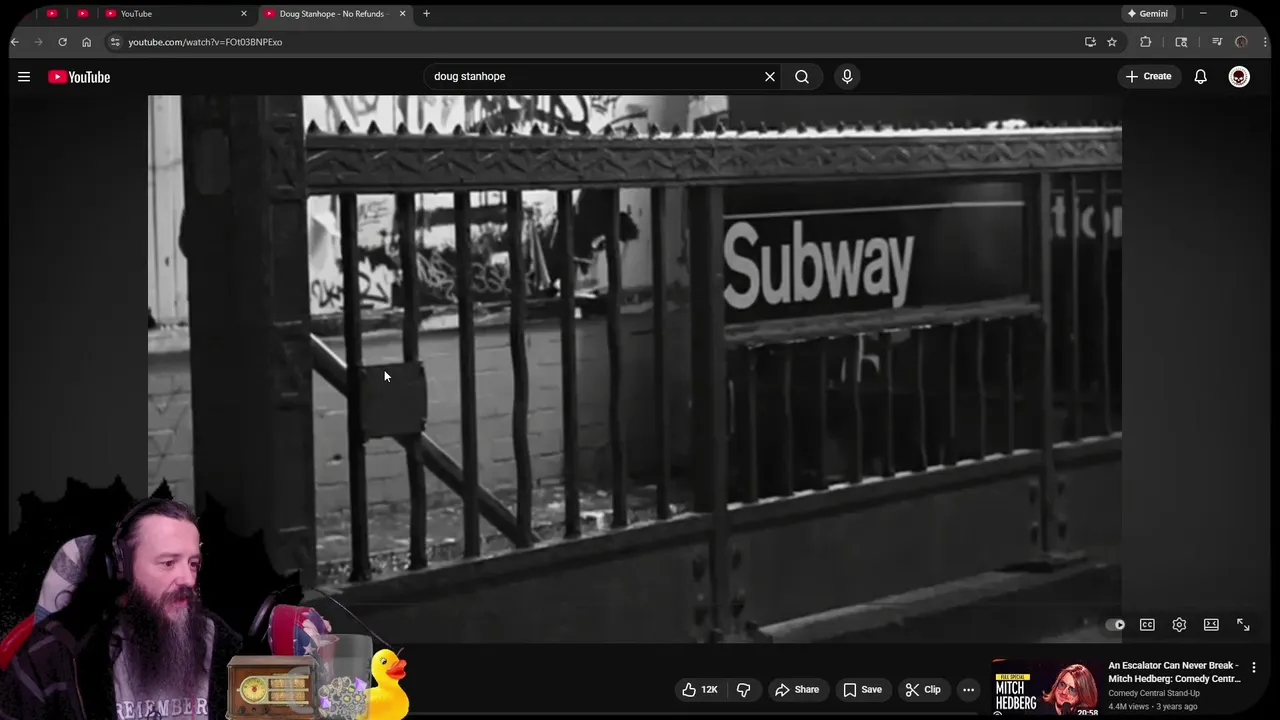The width and height of the screenshot is (1280, 720).
Task: Reload the current page
Action: pos(62,42)
